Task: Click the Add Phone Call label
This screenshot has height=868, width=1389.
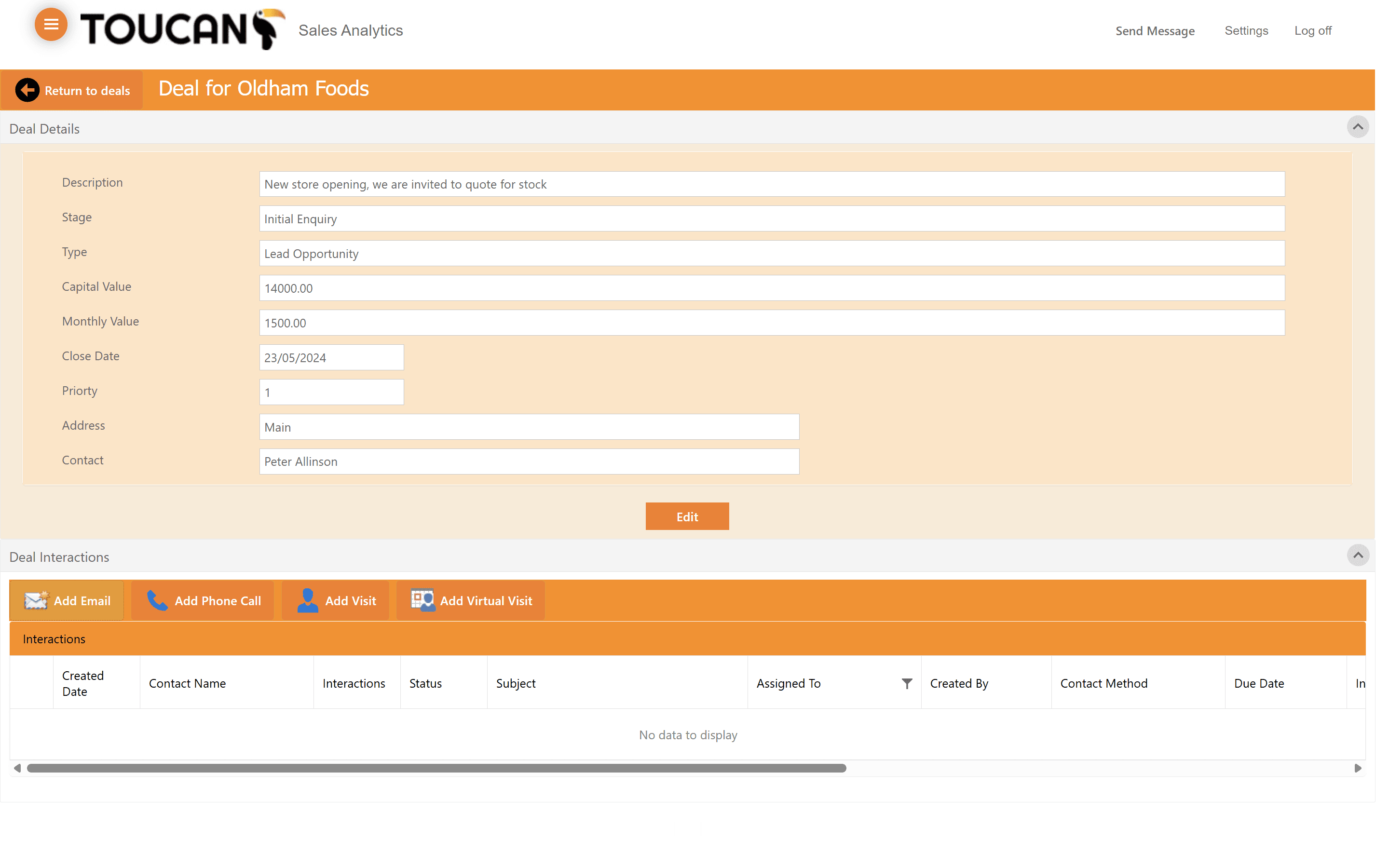Action: (x=218, y=600)
